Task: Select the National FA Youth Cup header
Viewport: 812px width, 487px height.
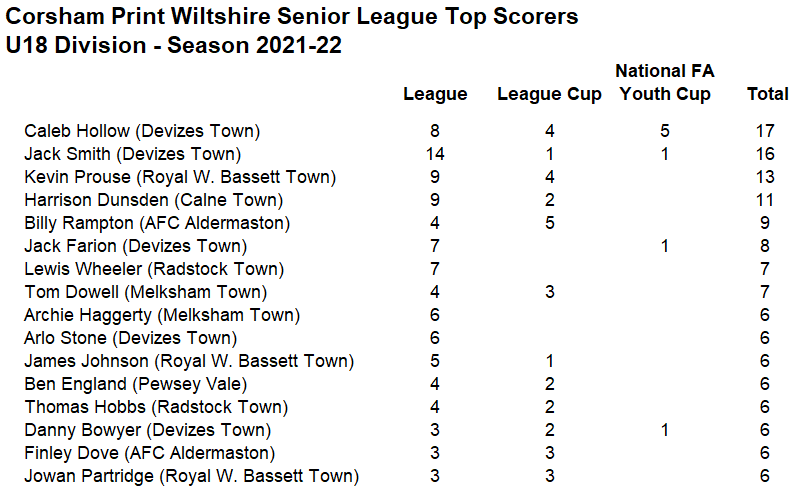Action: tap(664, 83)
